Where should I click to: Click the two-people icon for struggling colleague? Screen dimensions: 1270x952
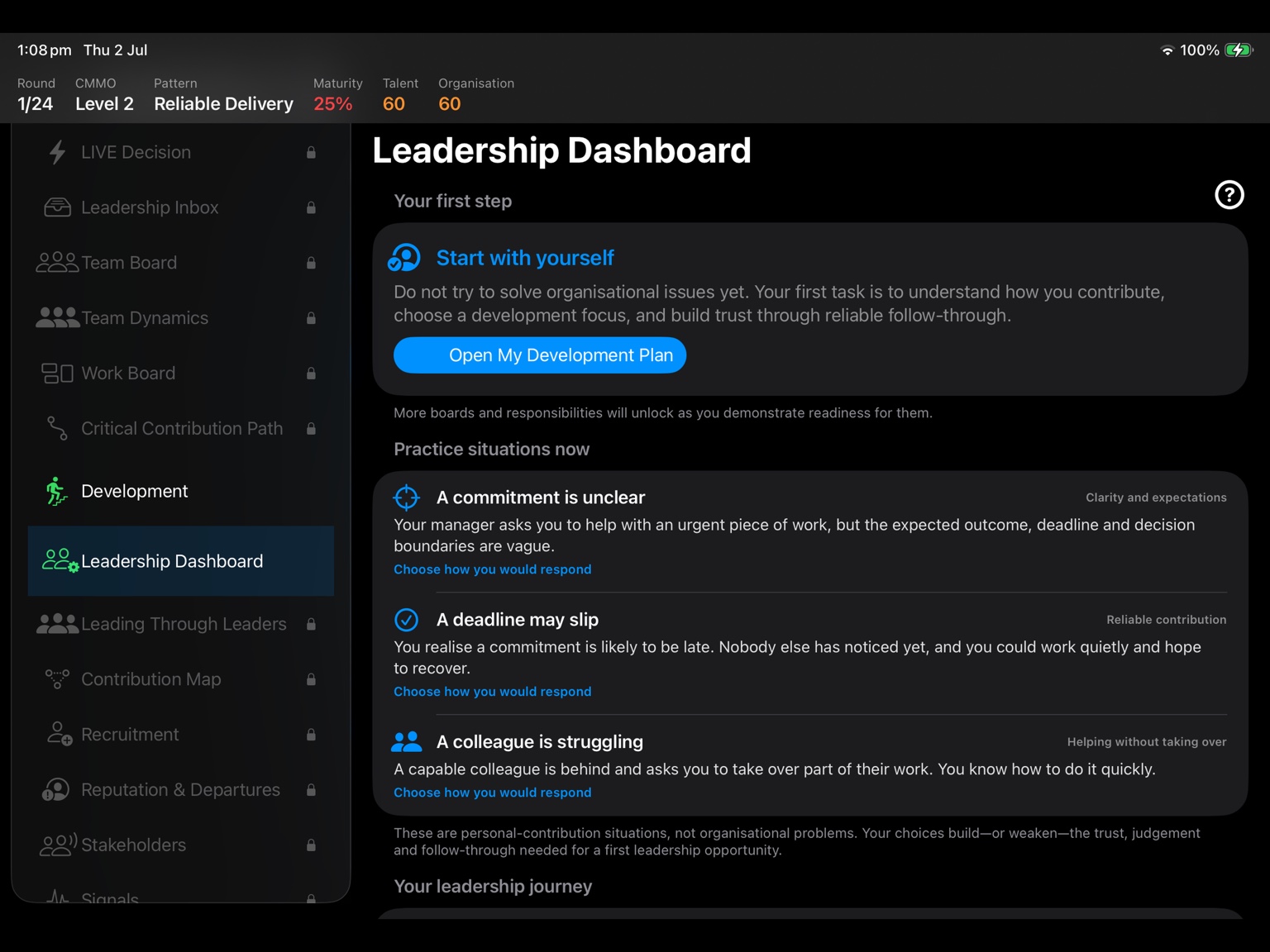tap(406, 742)
